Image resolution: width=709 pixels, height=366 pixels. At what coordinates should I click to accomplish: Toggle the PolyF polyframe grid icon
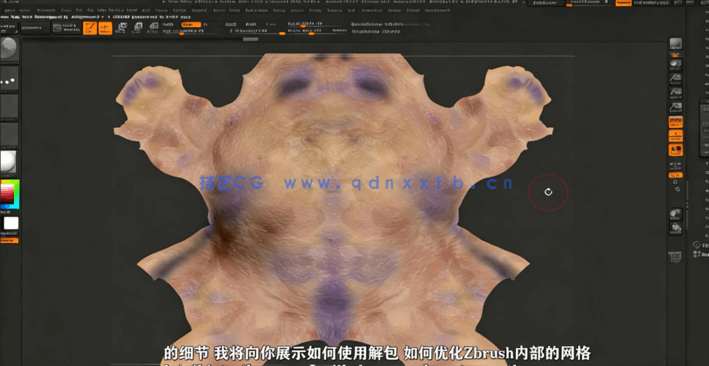[676, 257]
